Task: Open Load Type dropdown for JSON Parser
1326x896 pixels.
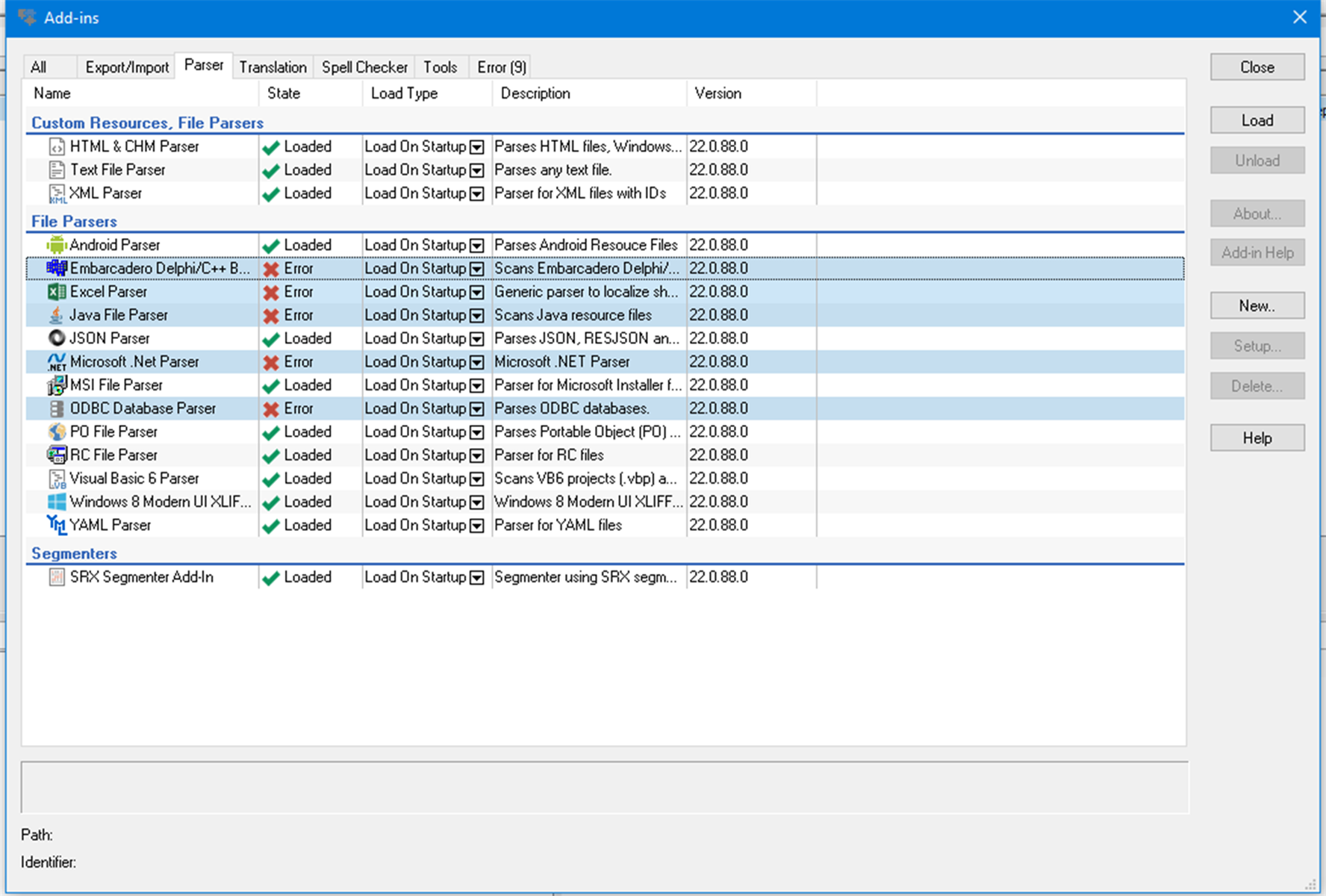Action: point(477,339)
